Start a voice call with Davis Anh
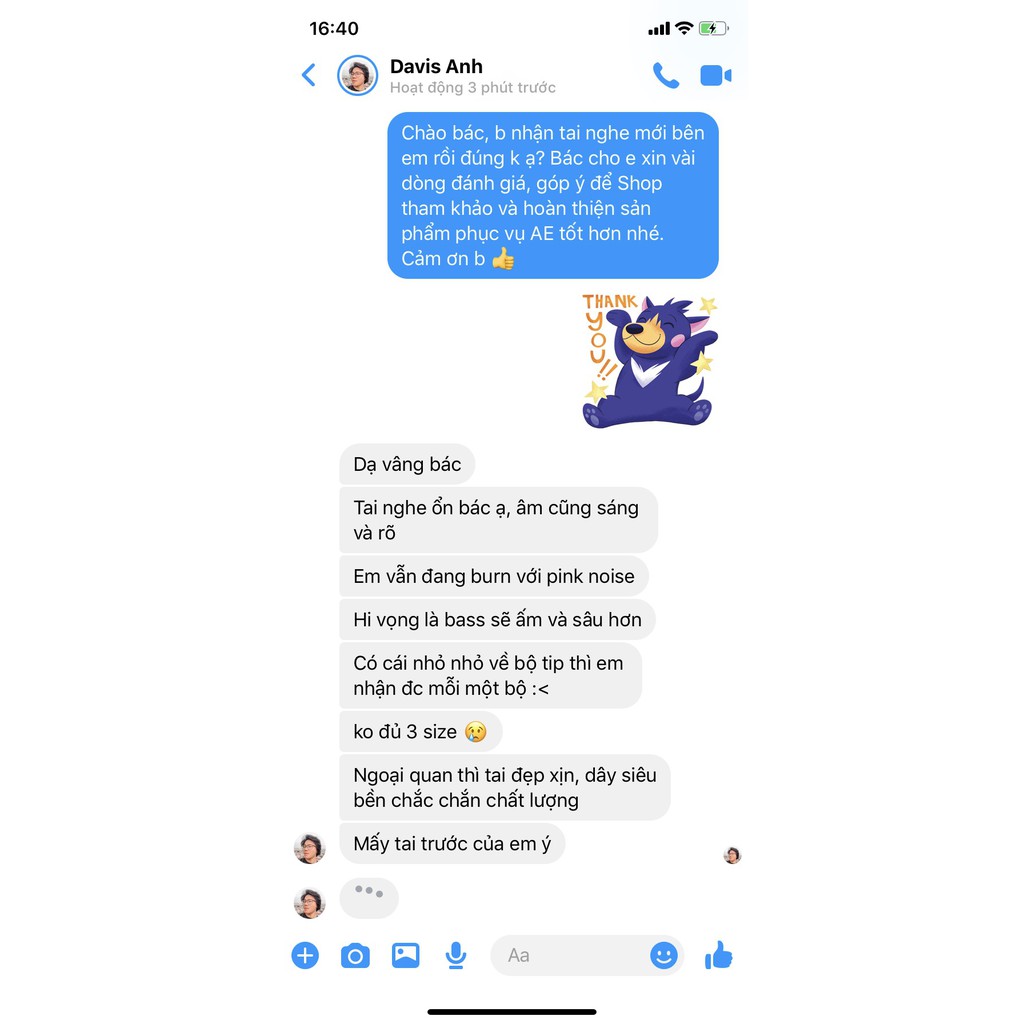Viewport: 1024px width, 1024px height. pos(665,76)
